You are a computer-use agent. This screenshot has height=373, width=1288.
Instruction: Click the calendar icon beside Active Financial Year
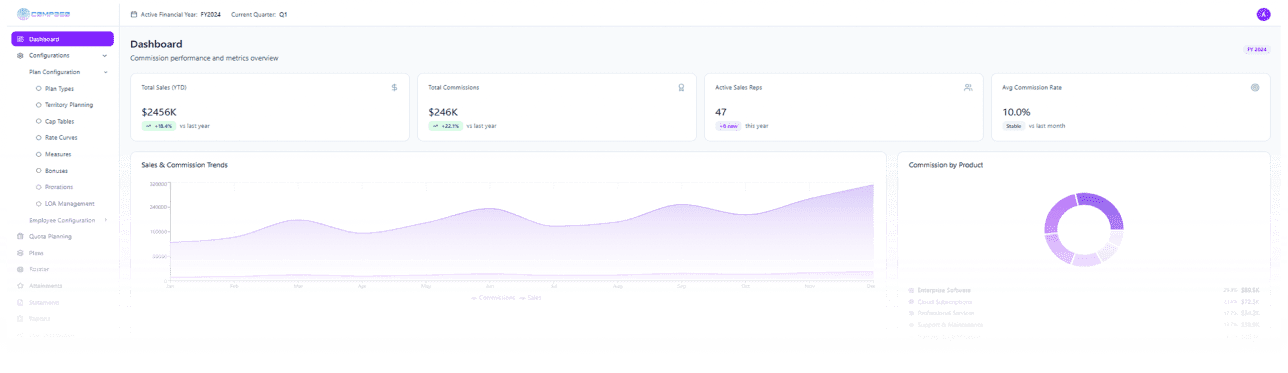pyautogui.click(x=135, y=15)
